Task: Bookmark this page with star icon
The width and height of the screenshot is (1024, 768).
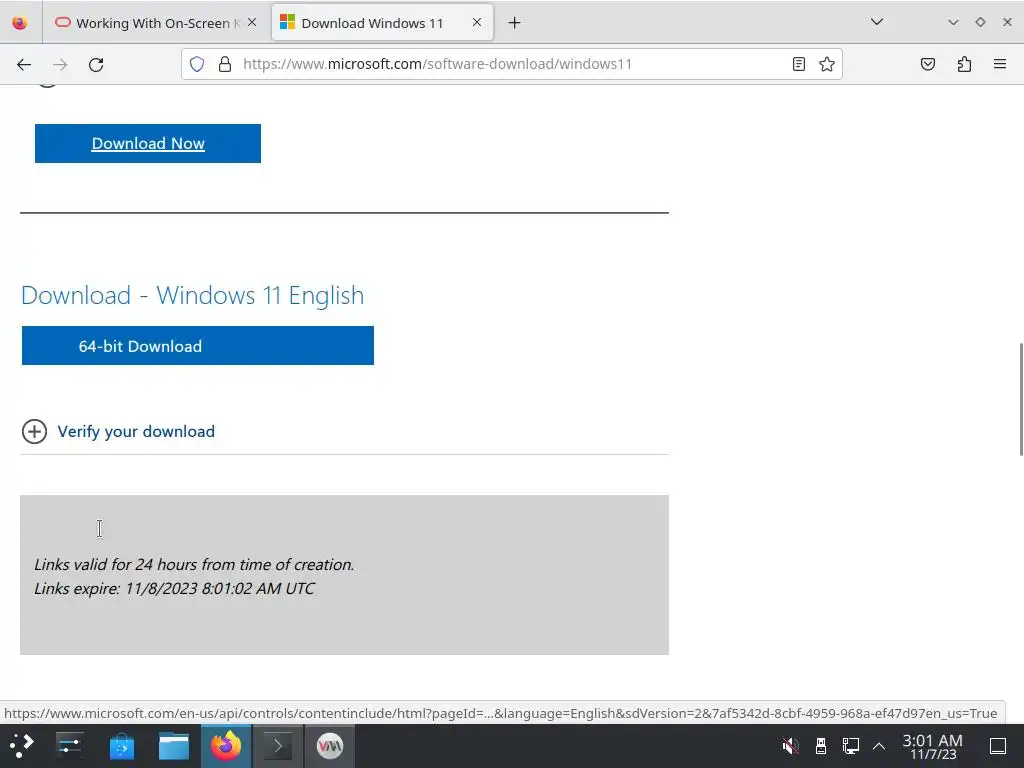Action: [x=827, y=64]
